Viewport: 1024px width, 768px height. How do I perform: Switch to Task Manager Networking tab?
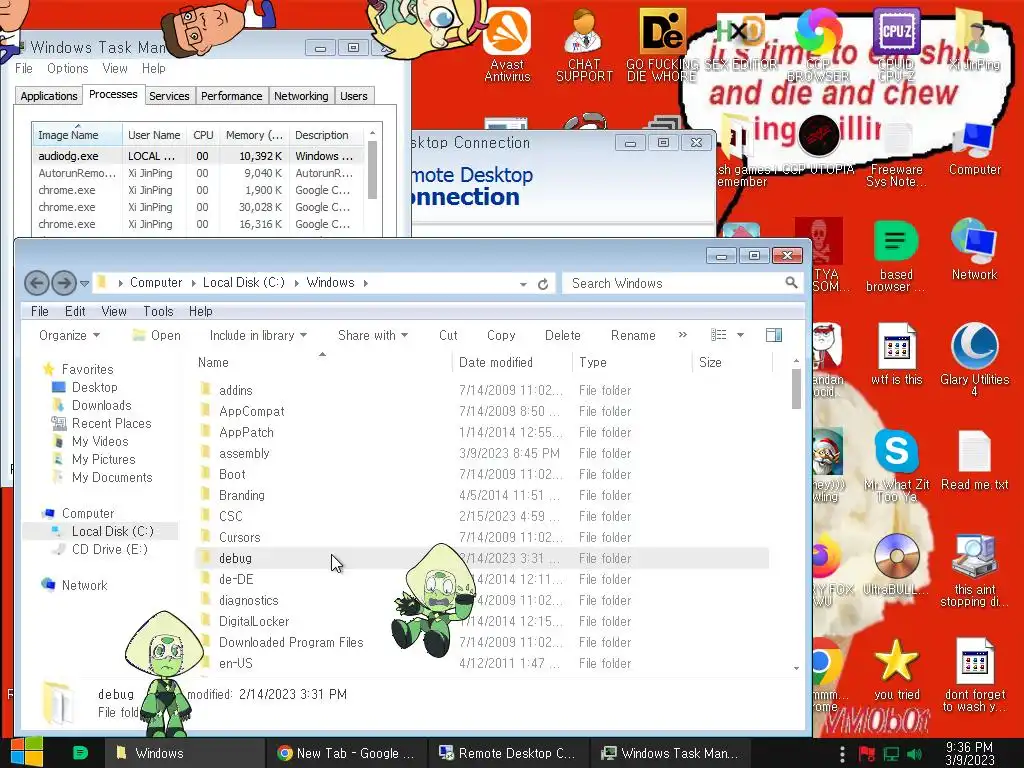click(301, 96)
